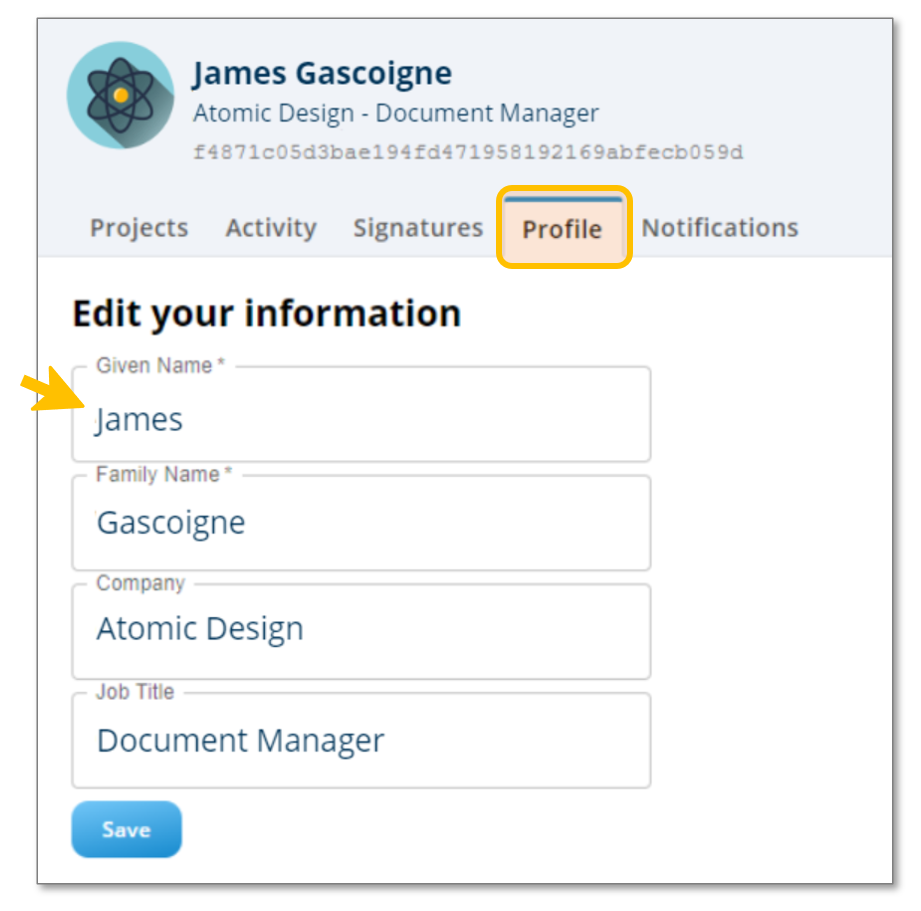921x911 pixels.
Task: Click the James Gascoigne name heading
Action: pyautogui.click(x=322, y=73)
